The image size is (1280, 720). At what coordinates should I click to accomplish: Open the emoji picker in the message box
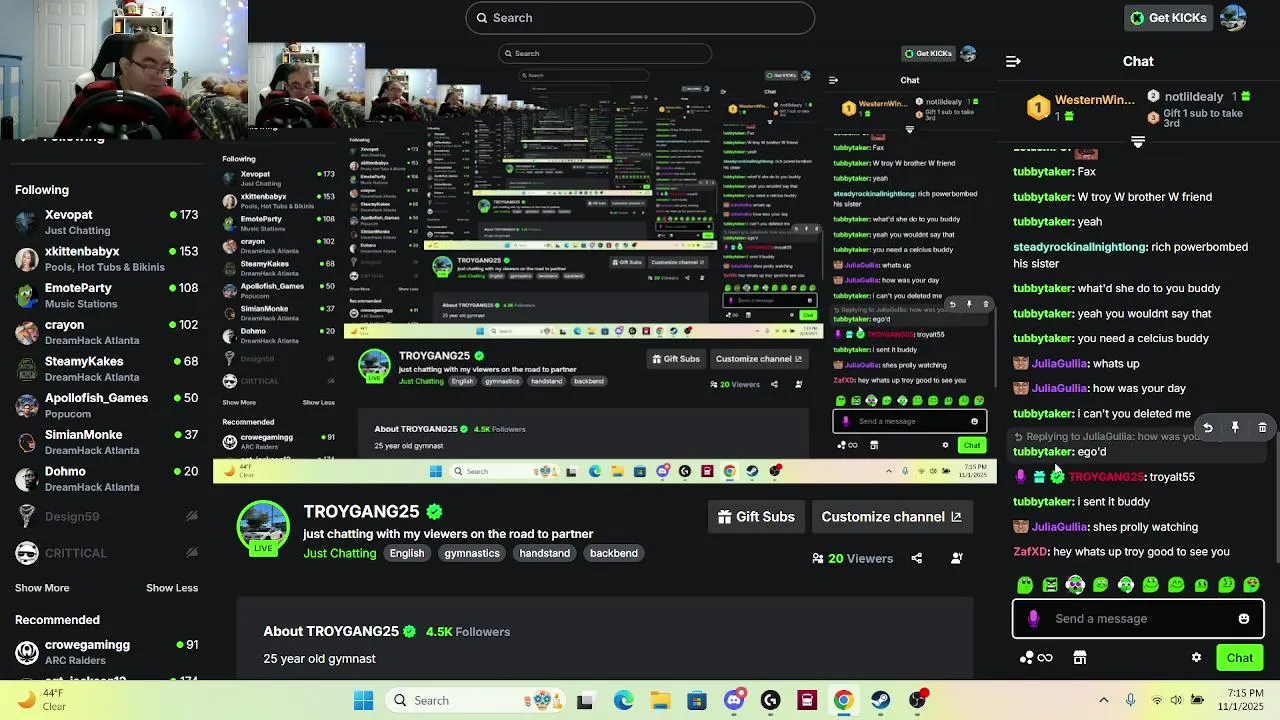[x=1244, y=619]
